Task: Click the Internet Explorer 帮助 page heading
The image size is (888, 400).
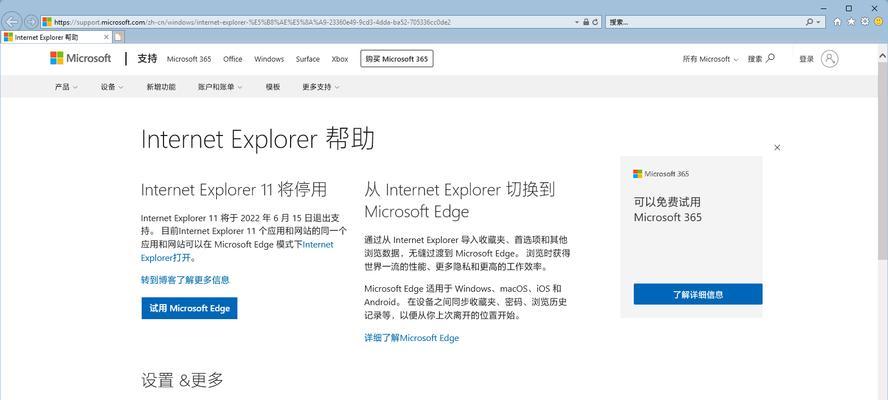Action: (258, 139)
